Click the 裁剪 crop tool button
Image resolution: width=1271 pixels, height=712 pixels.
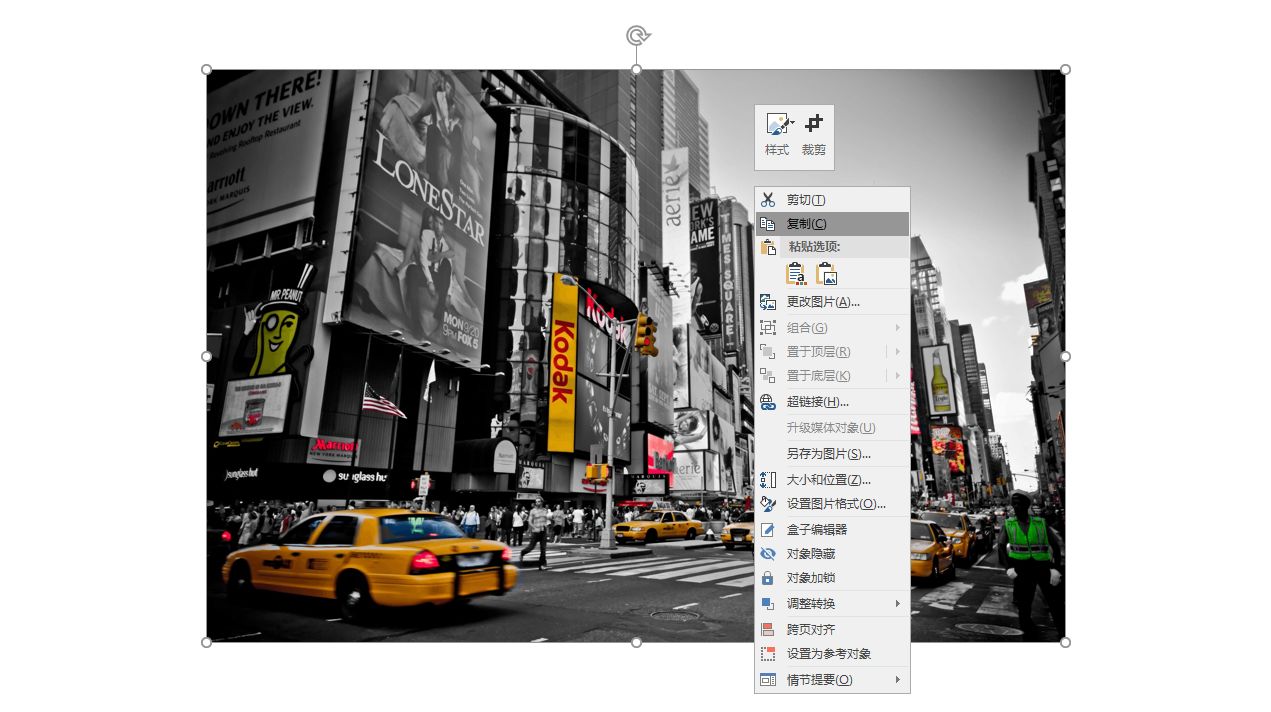tap(814, 136)
